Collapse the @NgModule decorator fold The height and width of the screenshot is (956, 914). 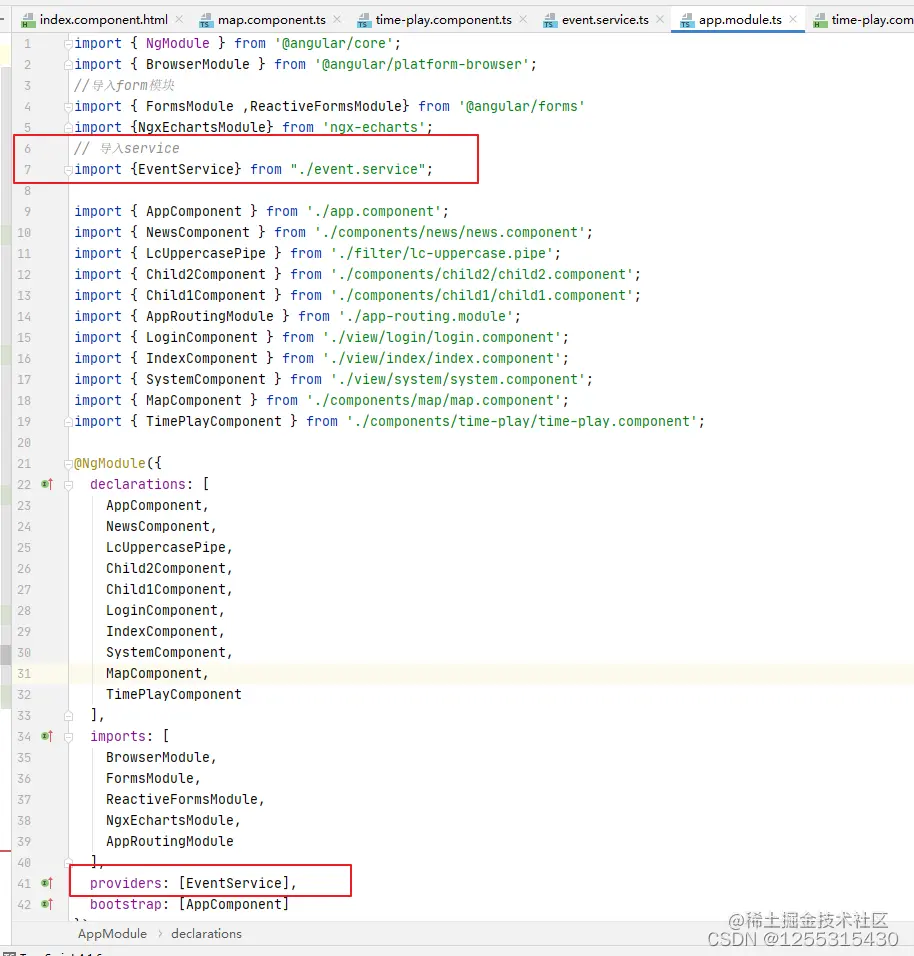pyautogui.click(x=69, y=464)
